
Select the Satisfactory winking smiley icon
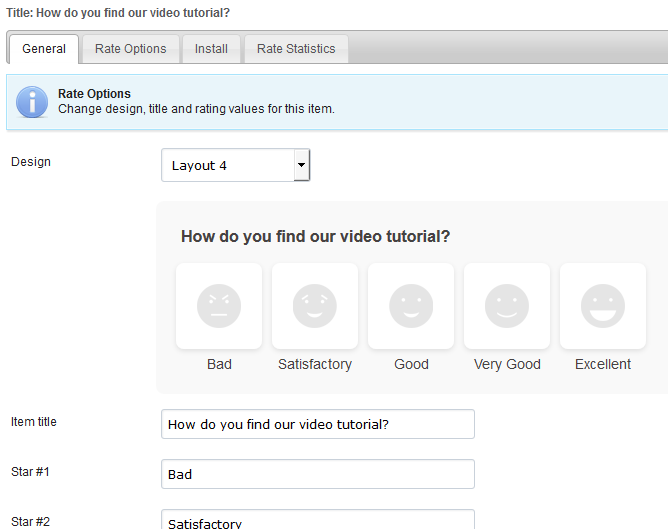click(x=315, y=306)
